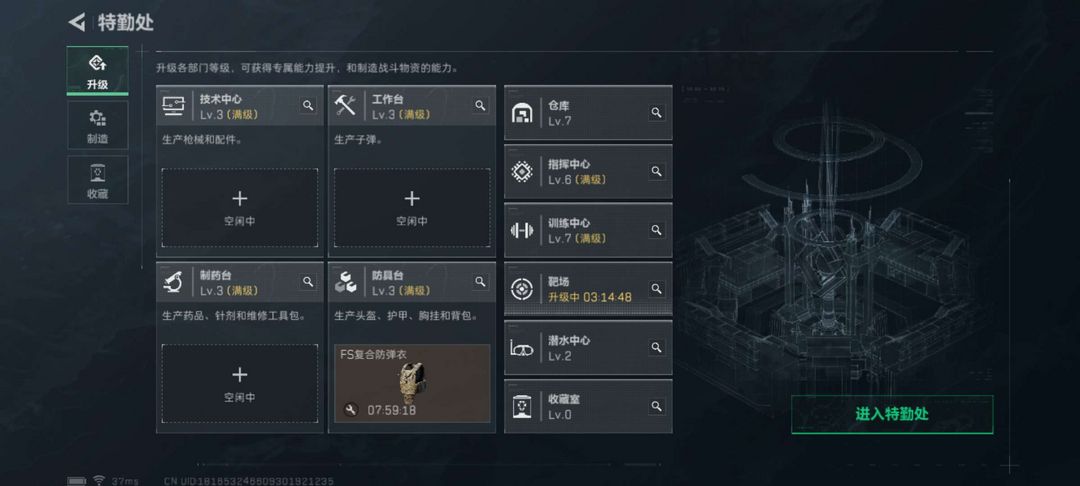Open the magnifier icon for 防具台

(480, 282)
